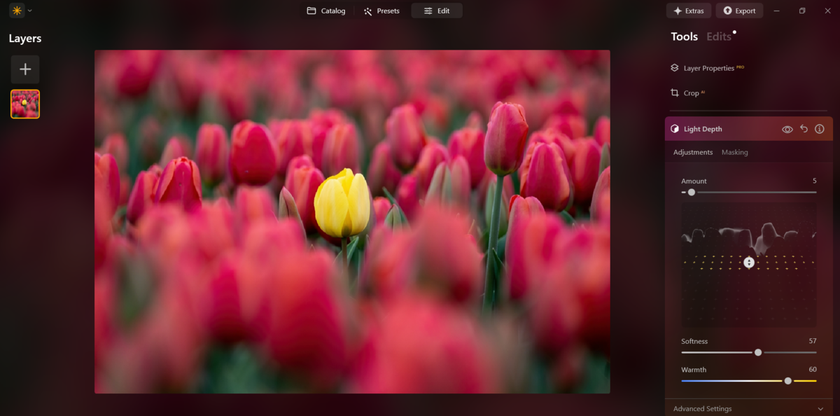
Task: Select the Masking sub-tab
Action: [x=734, y=152]
